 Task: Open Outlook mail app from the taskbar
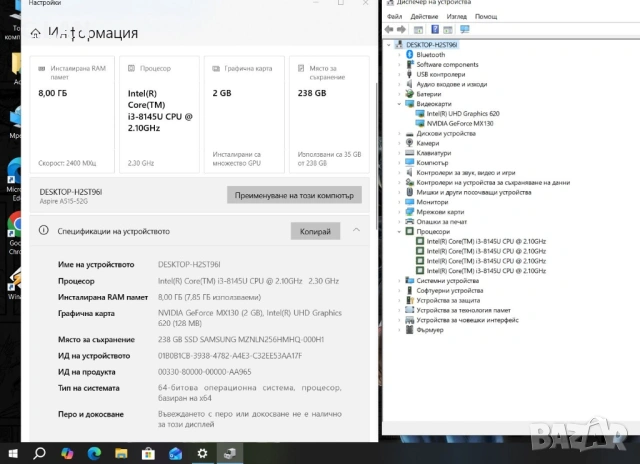click(175, 453)
